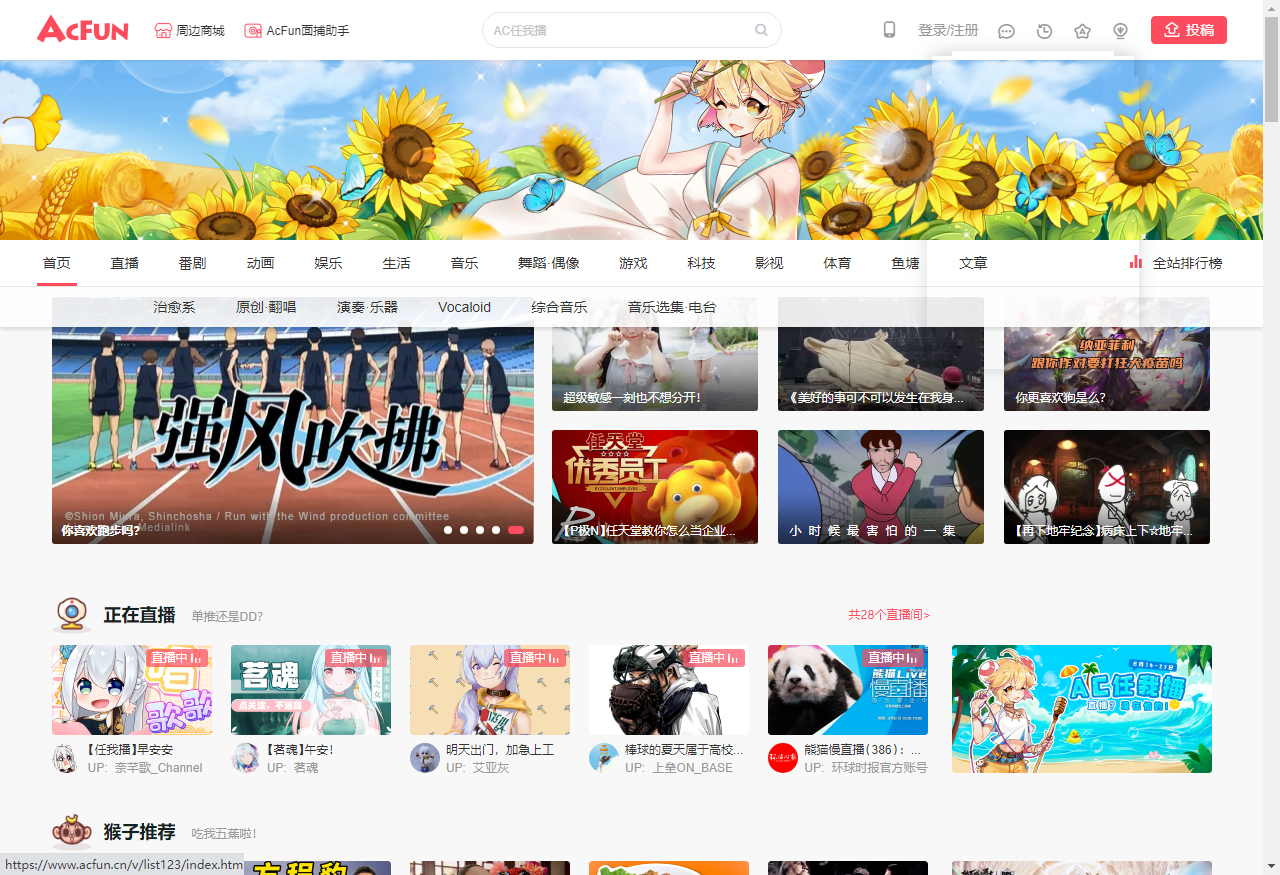
Task: Open the 熊猫慢直播 live stream thumbnail
Action: coord(847,690)
